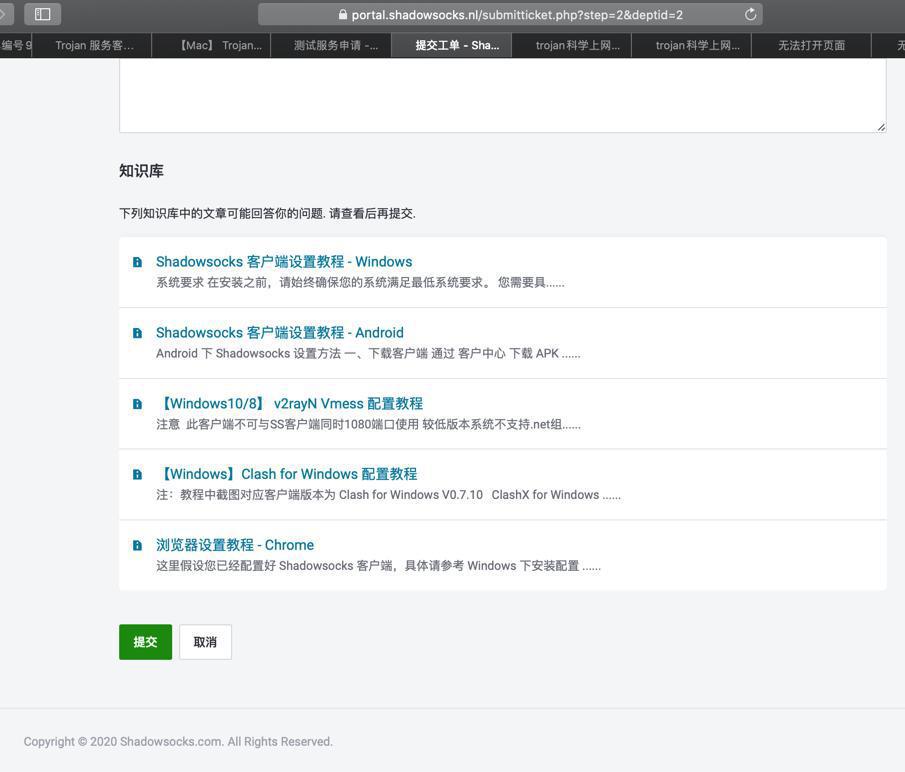Reload the page with the refresh icon
Image resolution: width=905 pixels, height=772 pixels.
750,14
